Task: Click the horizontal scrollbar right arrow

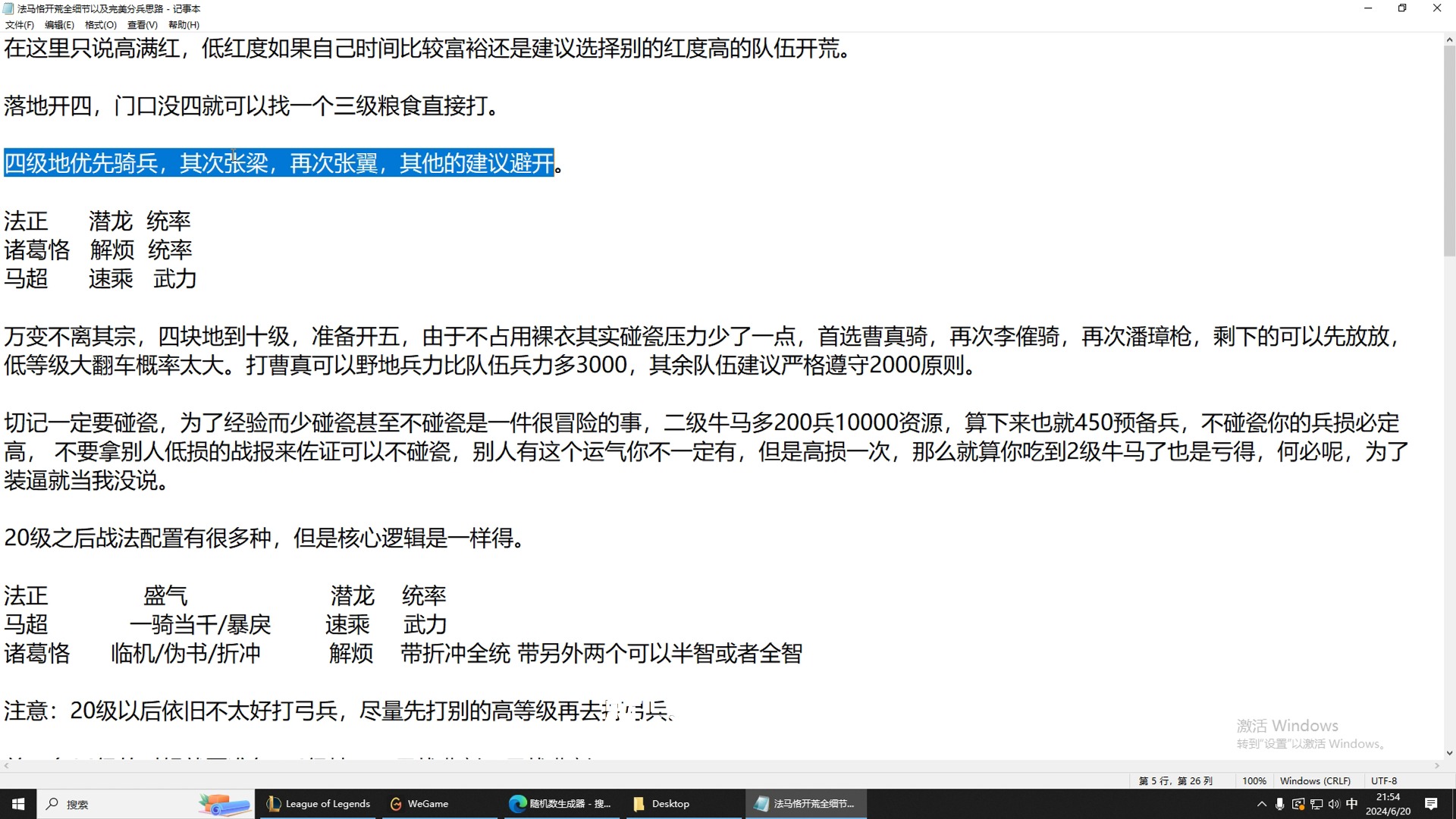Action: pos(1437,766)
